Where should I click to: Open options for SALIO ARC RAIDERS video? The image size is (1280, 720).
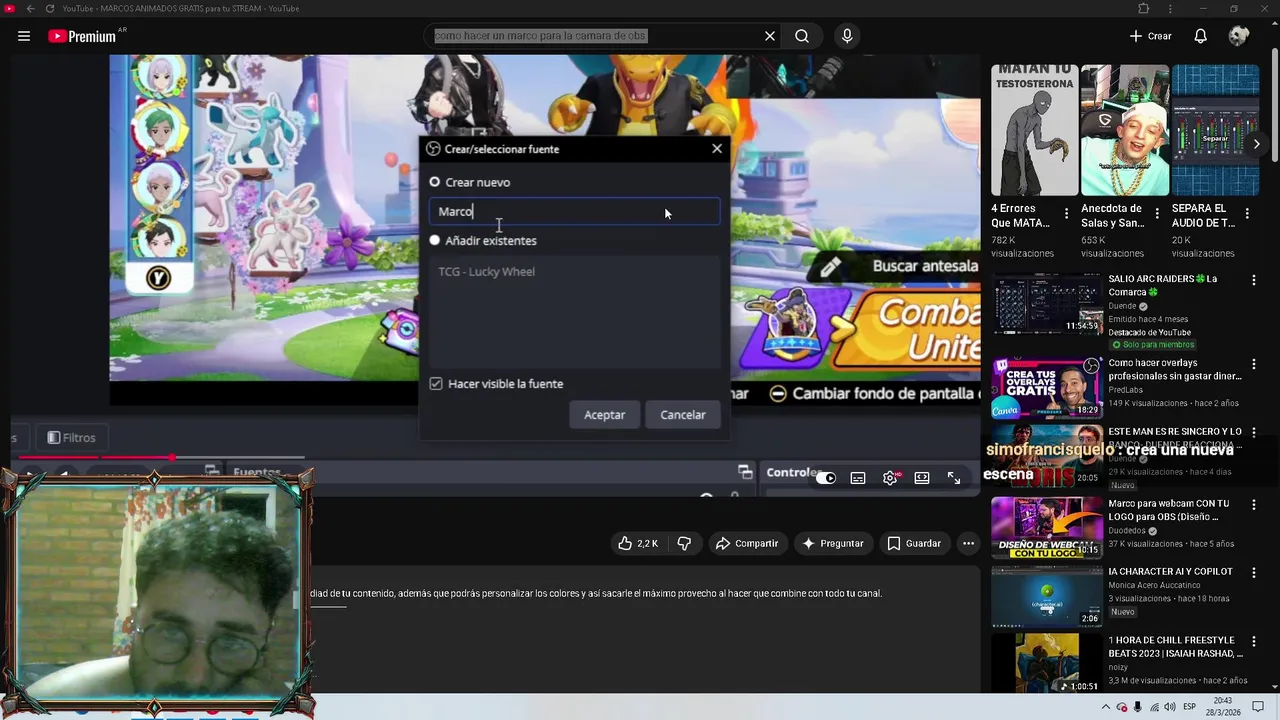1253,281
